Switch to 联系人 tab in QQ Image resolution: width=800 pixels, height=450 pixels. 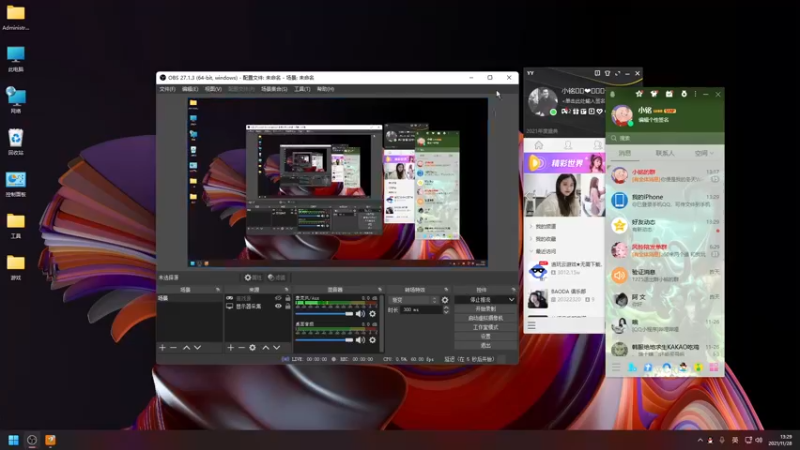665,153
